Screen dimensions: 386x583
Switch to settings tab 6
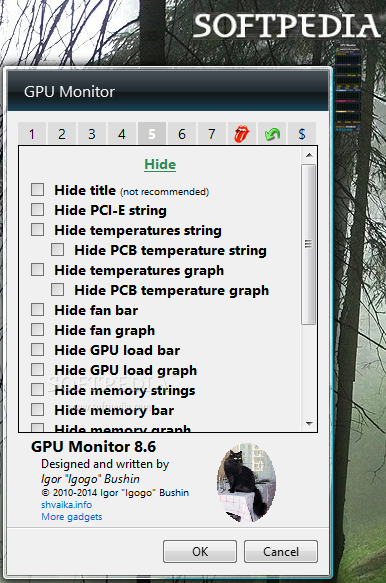pos(182,133)
